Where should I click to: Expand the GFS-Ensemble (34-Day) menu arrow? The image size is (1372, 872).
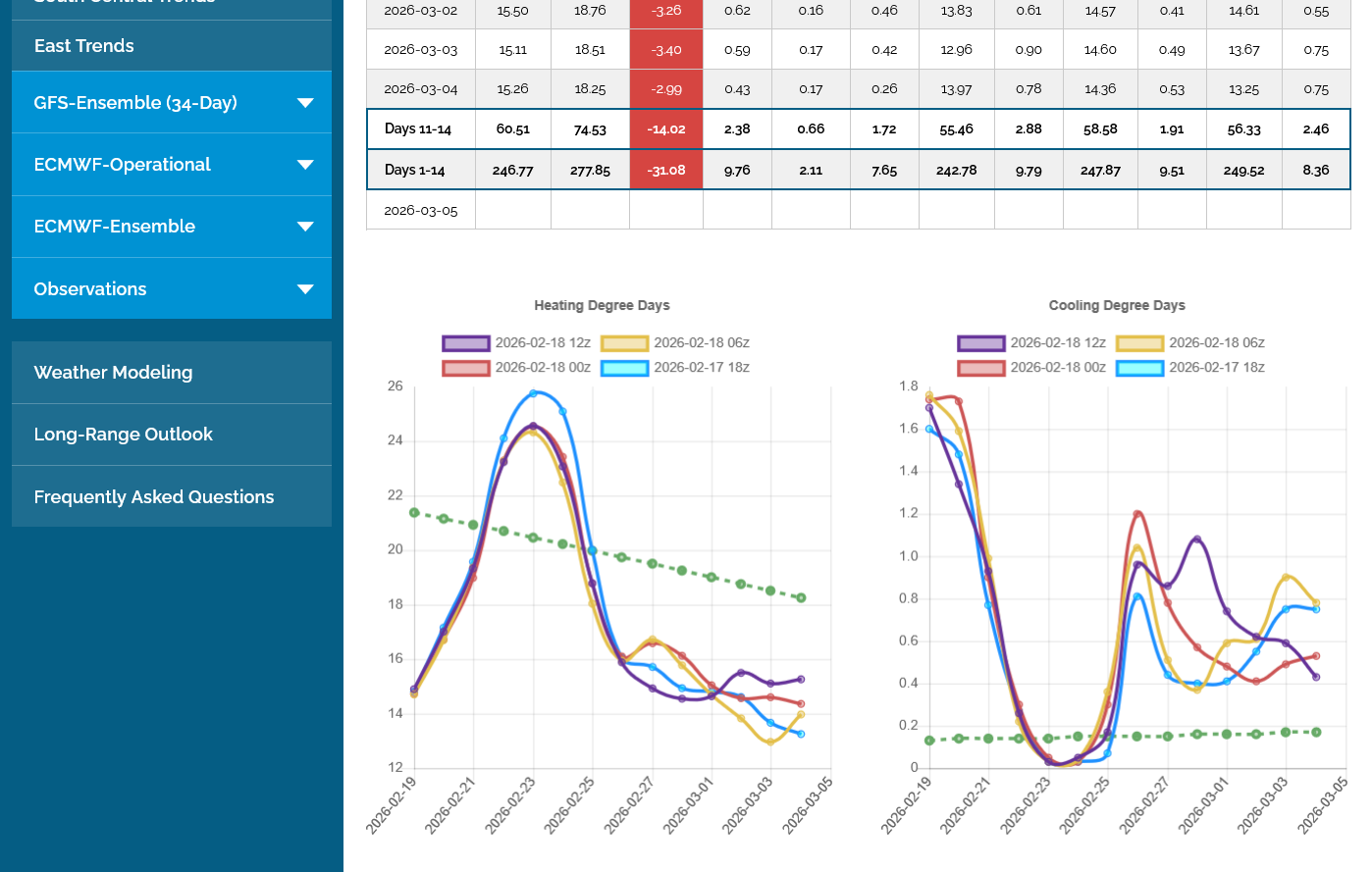point(305,103)
